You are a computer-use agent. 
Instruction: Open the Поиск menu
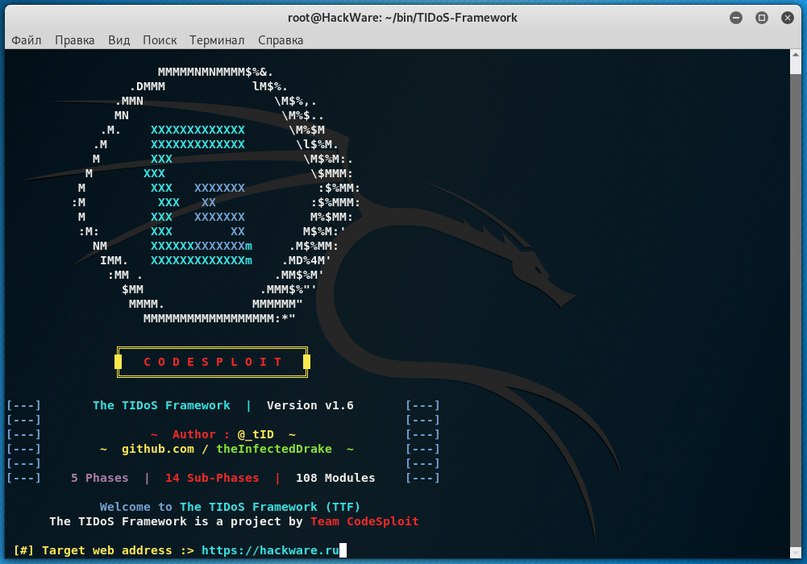[160, 40]
